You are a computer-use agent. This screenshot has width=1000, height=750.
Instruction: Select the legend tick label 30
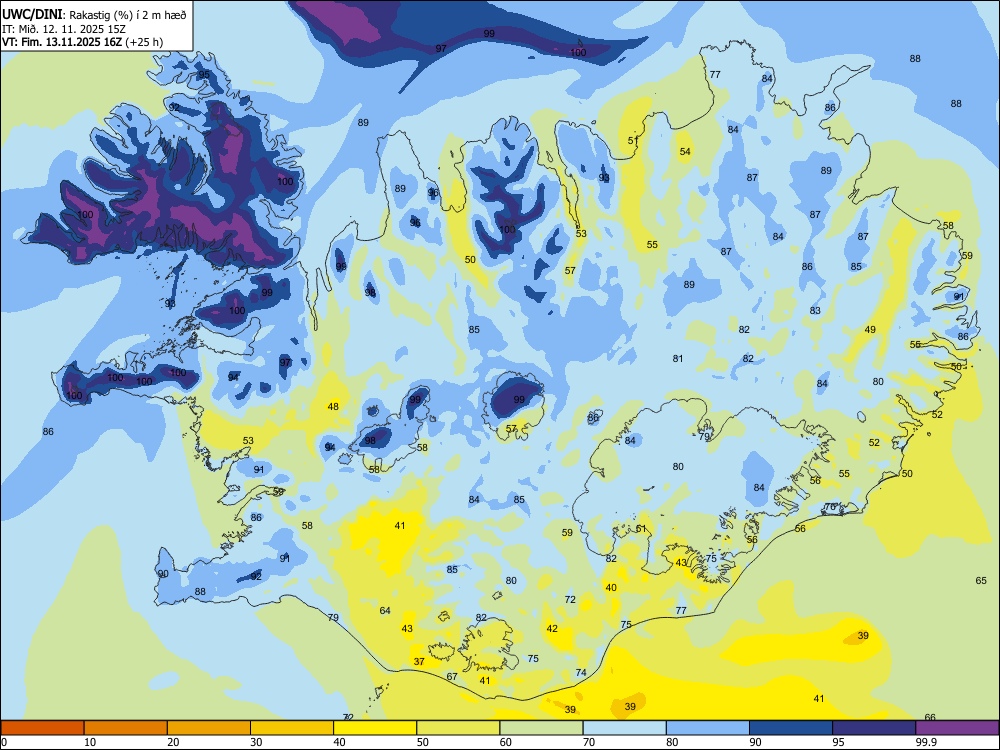tap(256, 742)
